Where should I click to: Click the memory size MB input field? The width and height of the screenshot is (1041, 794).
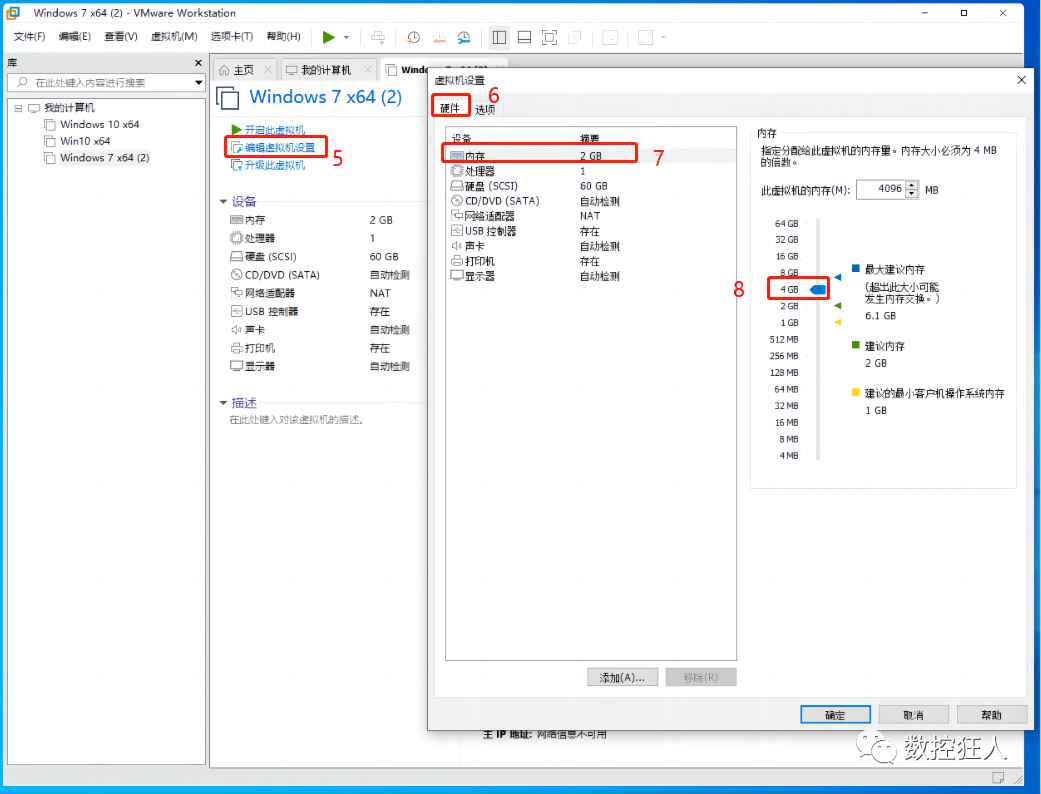click(881, 189)
